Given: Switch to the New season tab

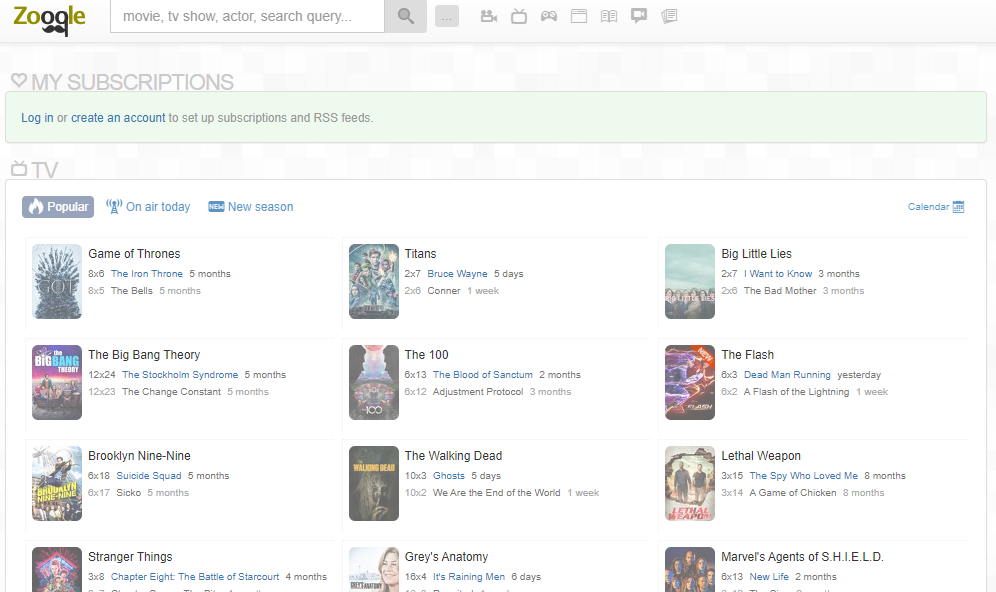Looking at the screenshot, I should (251, 206).
